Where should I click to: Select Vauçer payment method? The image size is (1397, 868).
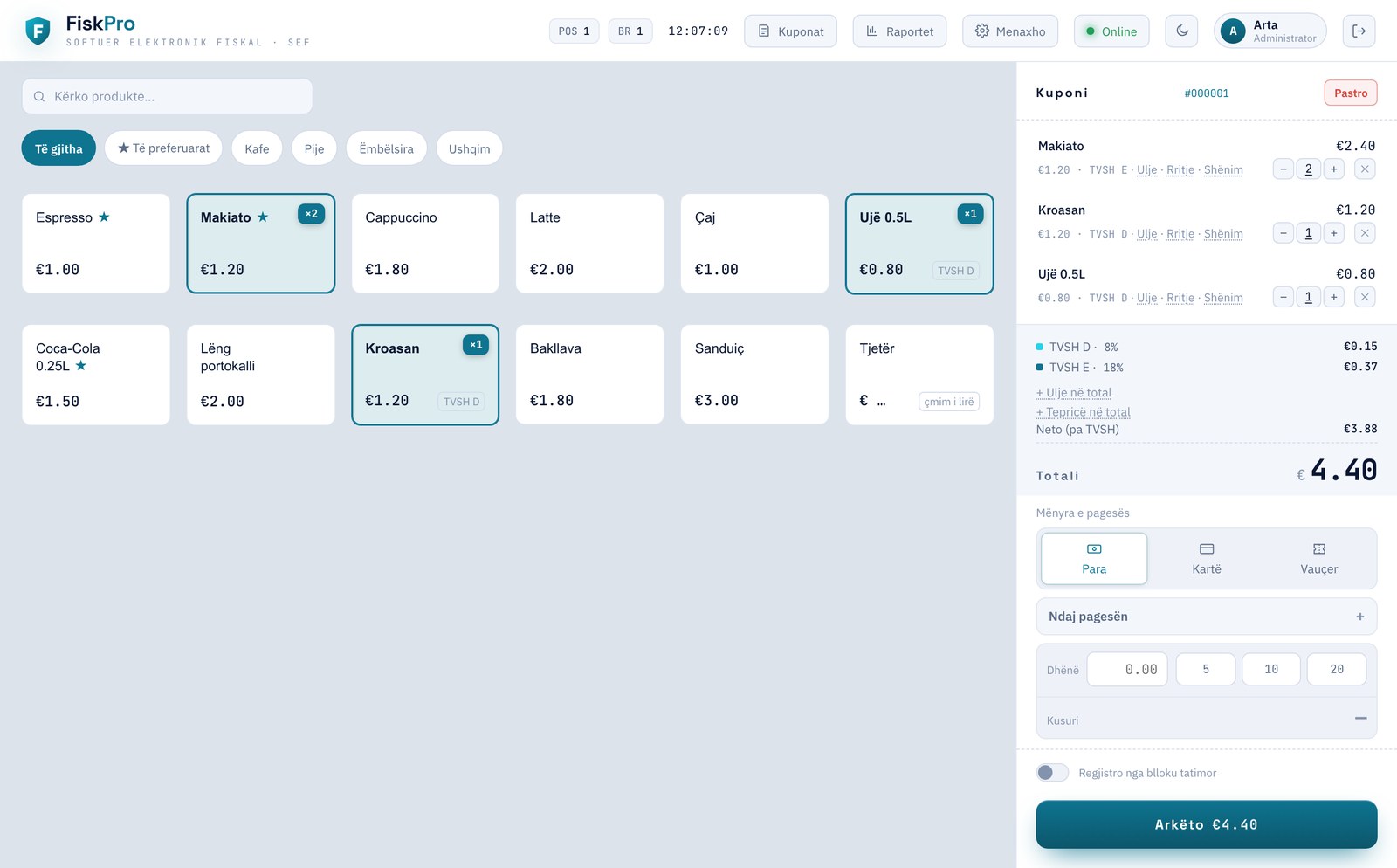pyautogui.click(x=1318, y=558)
